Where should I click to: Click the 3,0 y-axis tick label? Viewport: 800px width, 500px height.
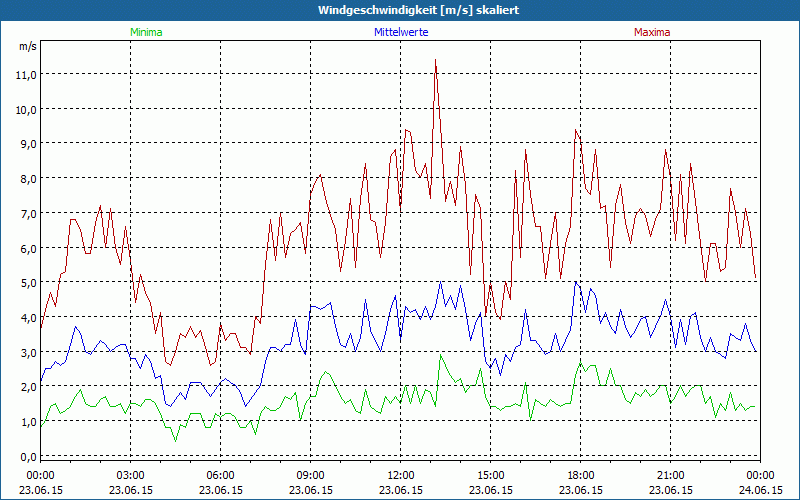pyautogui.click(x=26, y=352)
